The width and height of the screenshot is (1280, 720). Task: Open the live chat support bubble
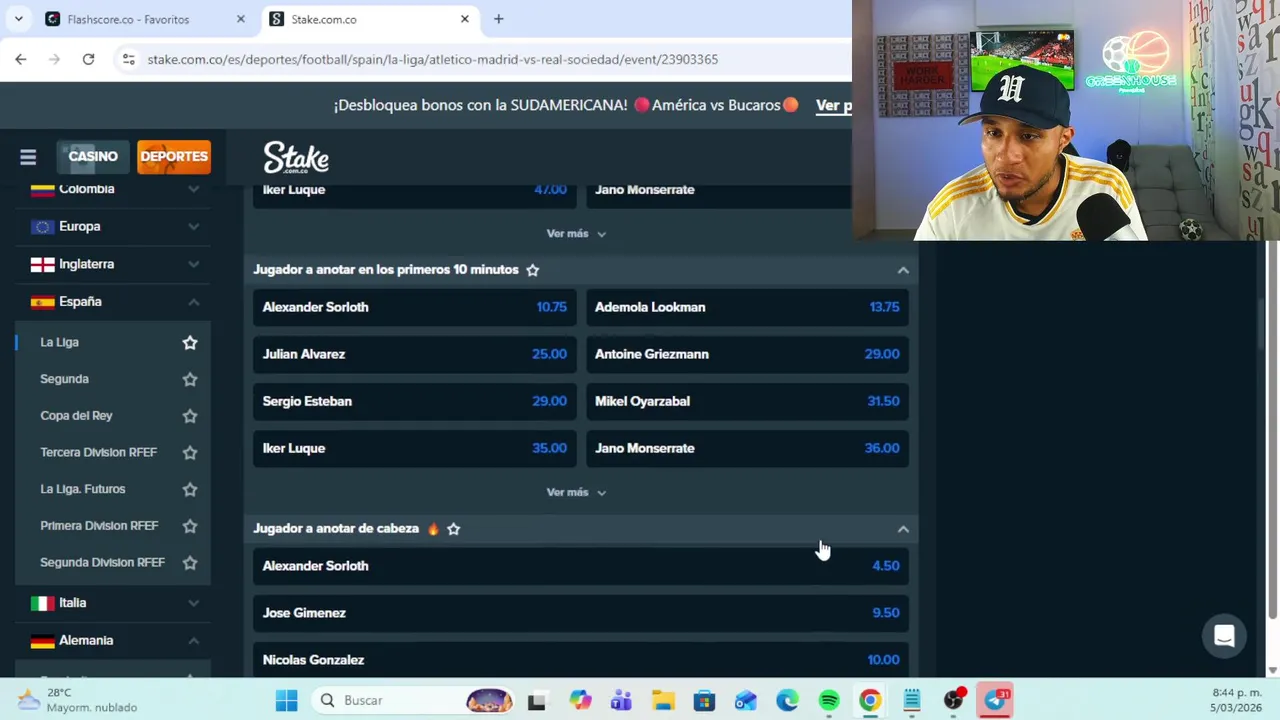(x=1224, y=636)
